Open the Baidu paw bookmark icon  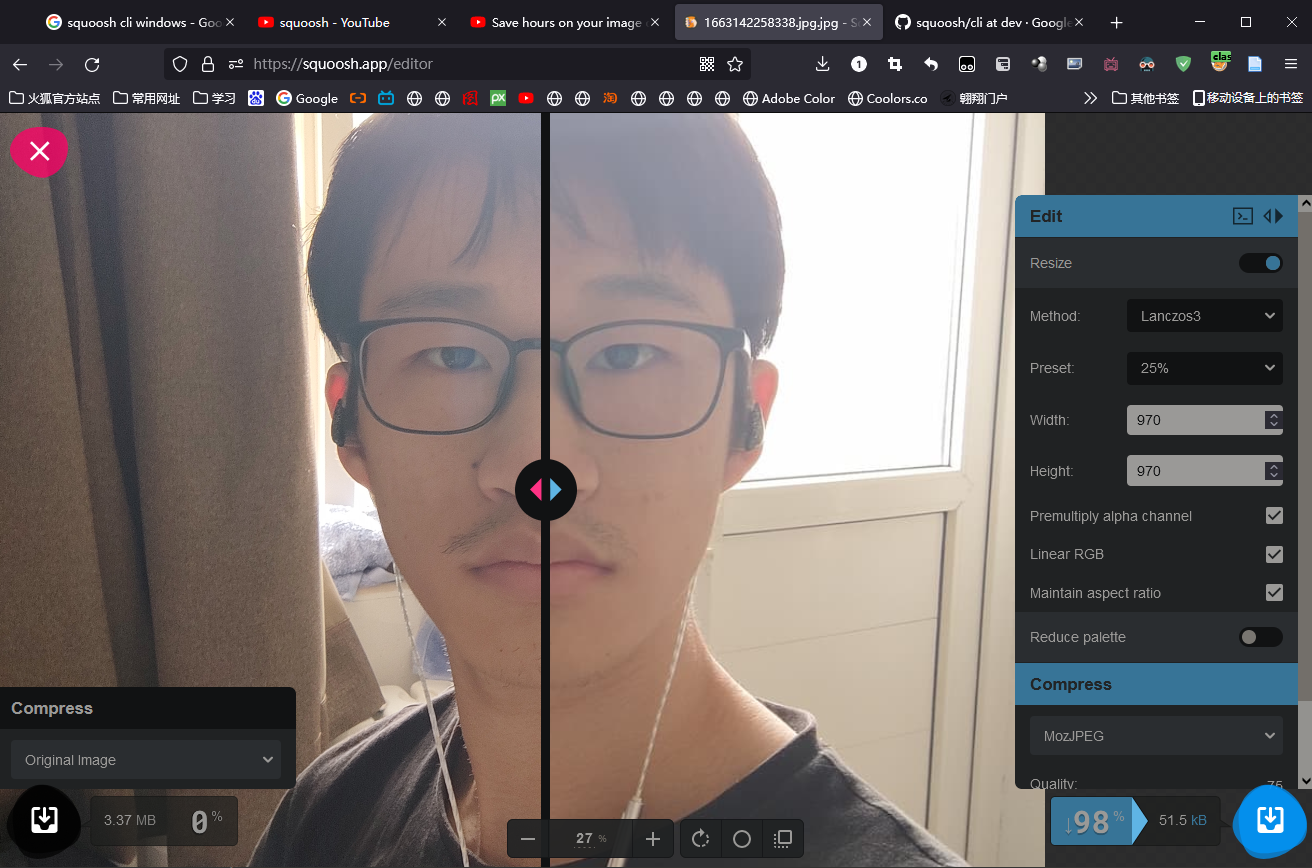point(256,98)
